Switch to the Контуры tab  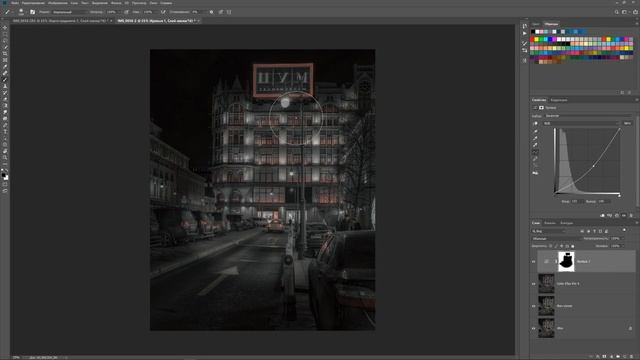567,223
